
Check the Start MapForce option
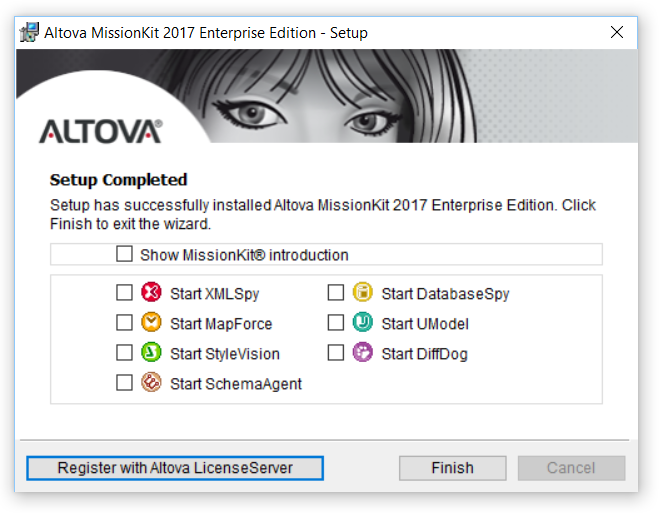click(x=124, y=323)
